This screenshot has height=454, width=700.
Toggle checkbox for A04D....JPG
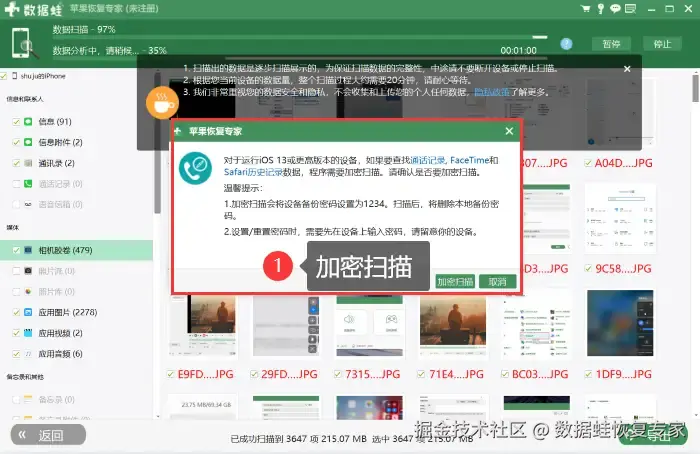tap(588, 163)
